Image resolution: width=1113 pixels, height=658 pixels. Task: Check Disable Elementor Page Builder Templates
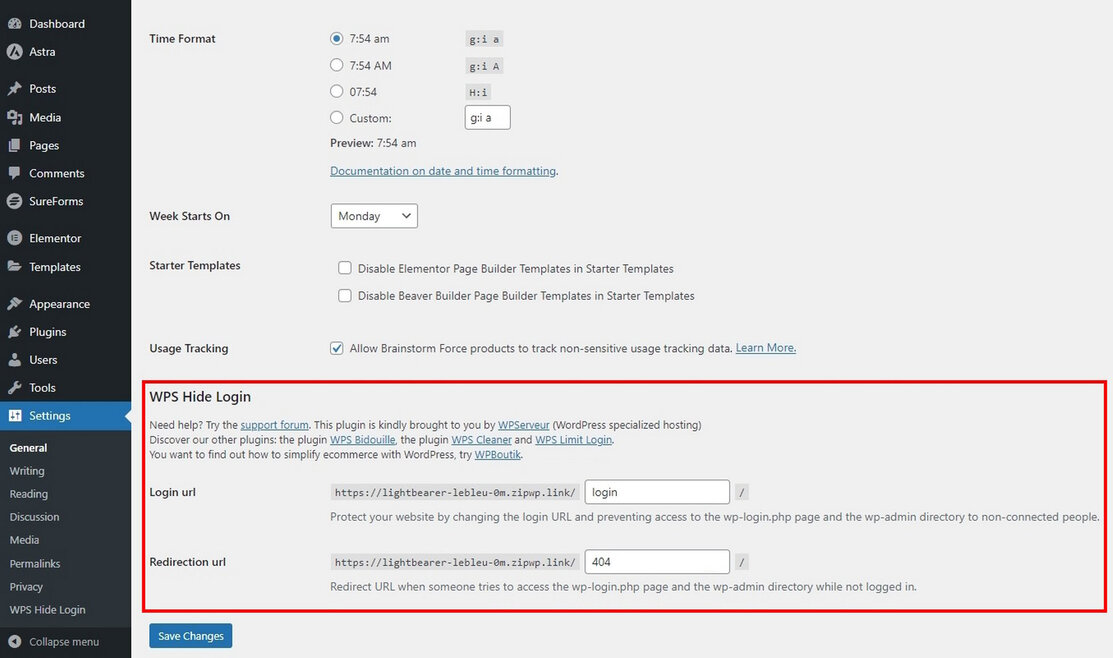345,268
